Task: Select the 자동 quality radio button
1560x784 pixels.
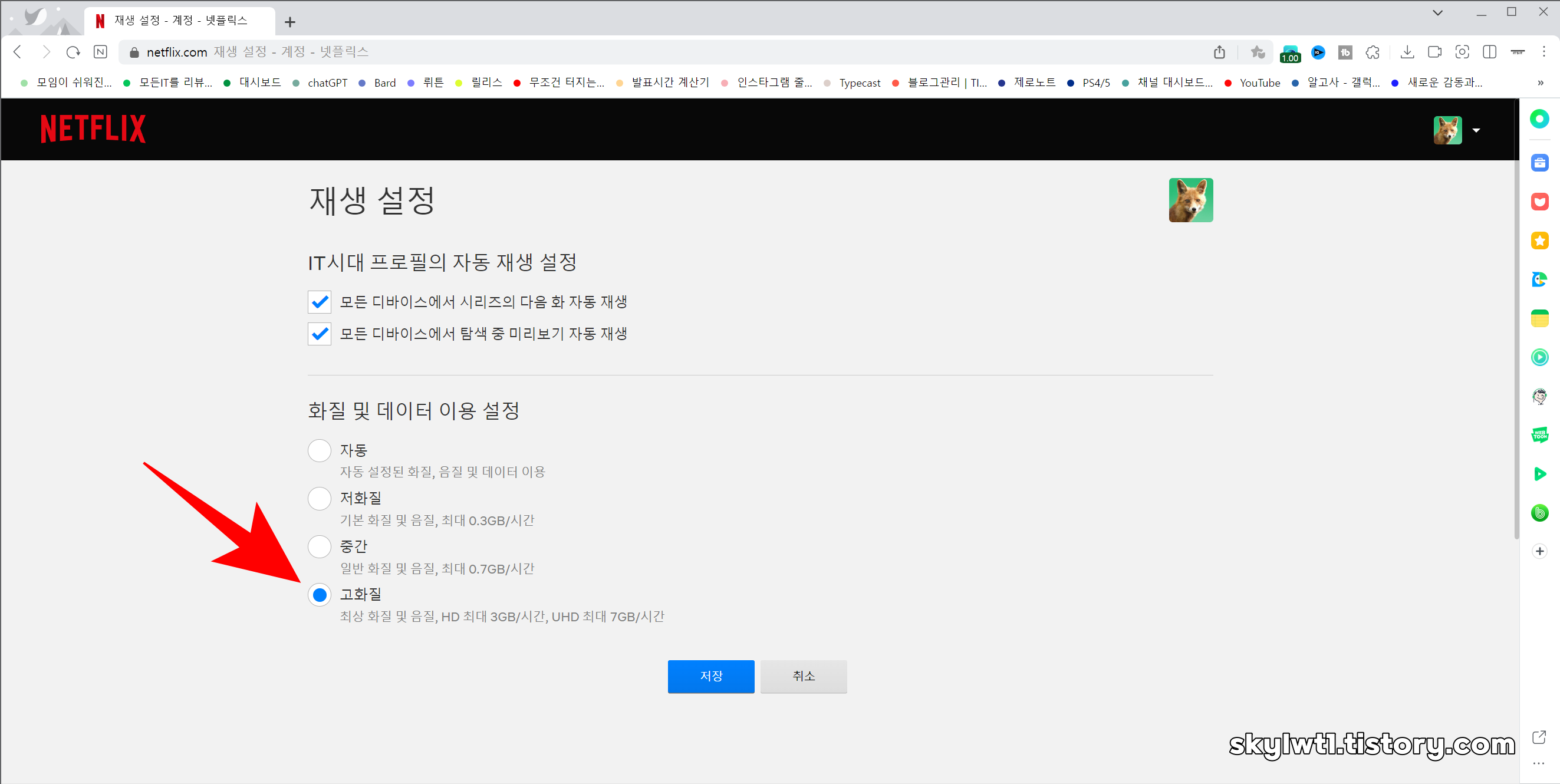Action: pyautogui.click(x=319, y=450)
